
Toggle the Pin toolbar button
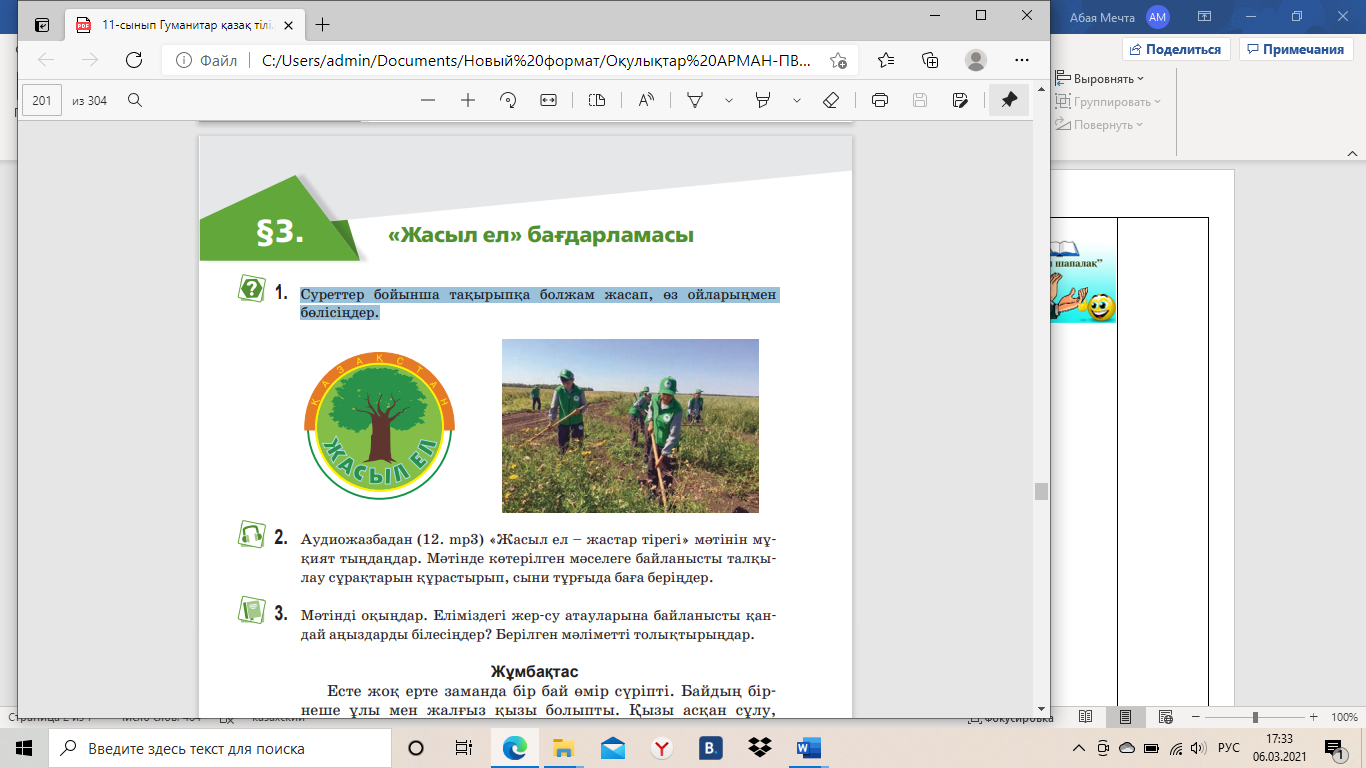pos(1009,100)
